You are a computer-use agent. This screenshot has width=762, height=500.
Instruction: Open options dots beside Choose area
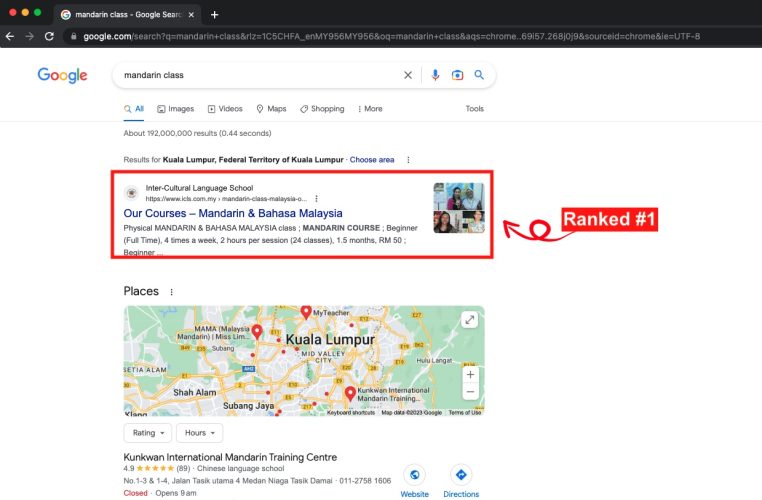point(408,160)
